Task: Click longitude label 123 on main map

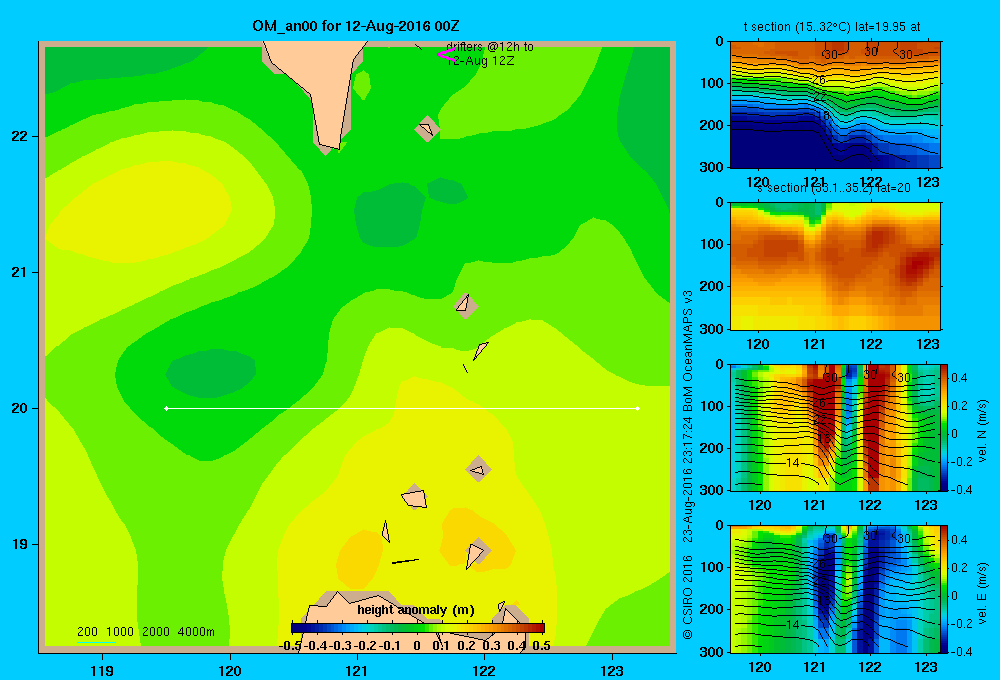Action: [x=612, y=670]
